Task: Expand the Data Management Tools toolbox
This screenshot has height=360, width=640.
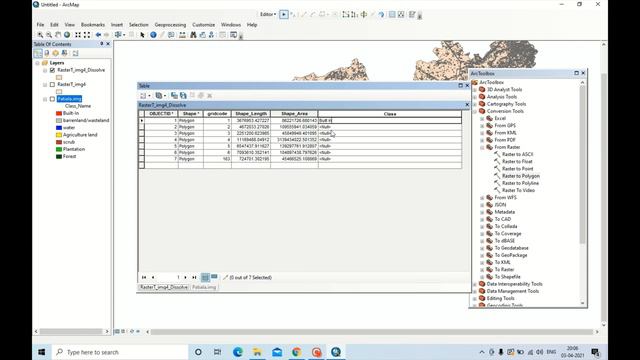Action: [x=475, y=291]
